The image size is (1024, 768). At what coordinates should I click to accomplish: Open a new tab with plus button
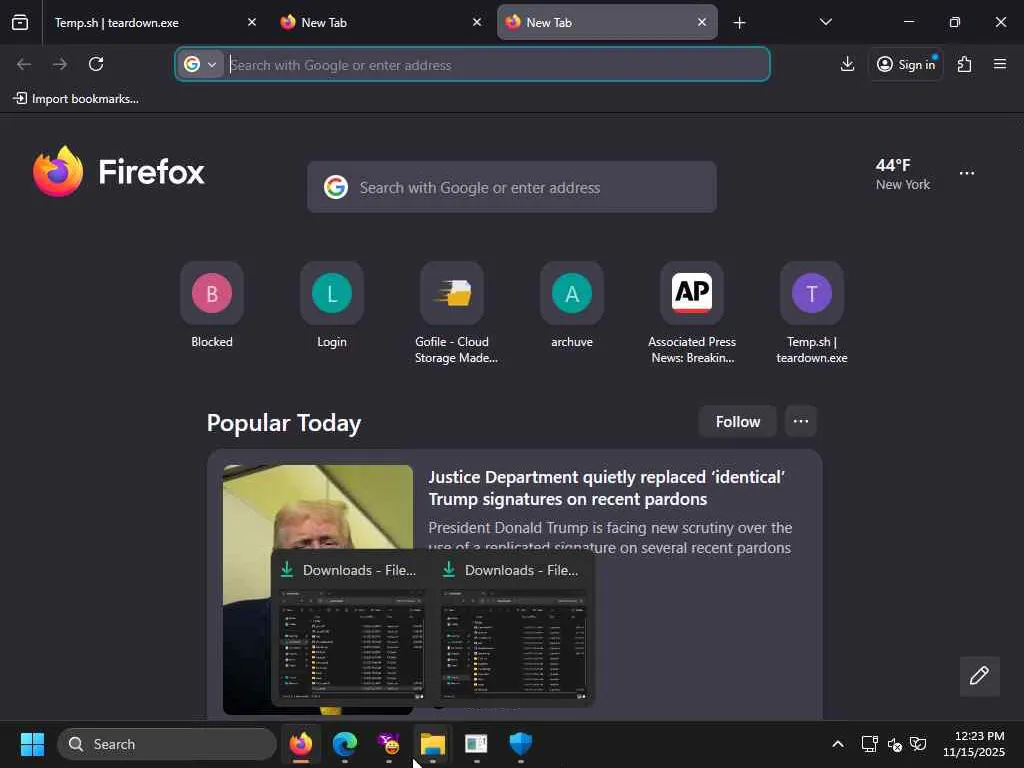[739, 23]
